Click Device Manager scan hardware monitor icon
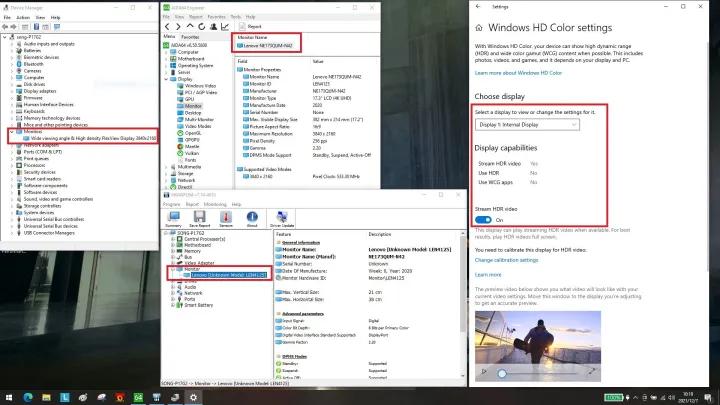Image resolution: width=720 pixels, height=405 pixels. point(57,27)
